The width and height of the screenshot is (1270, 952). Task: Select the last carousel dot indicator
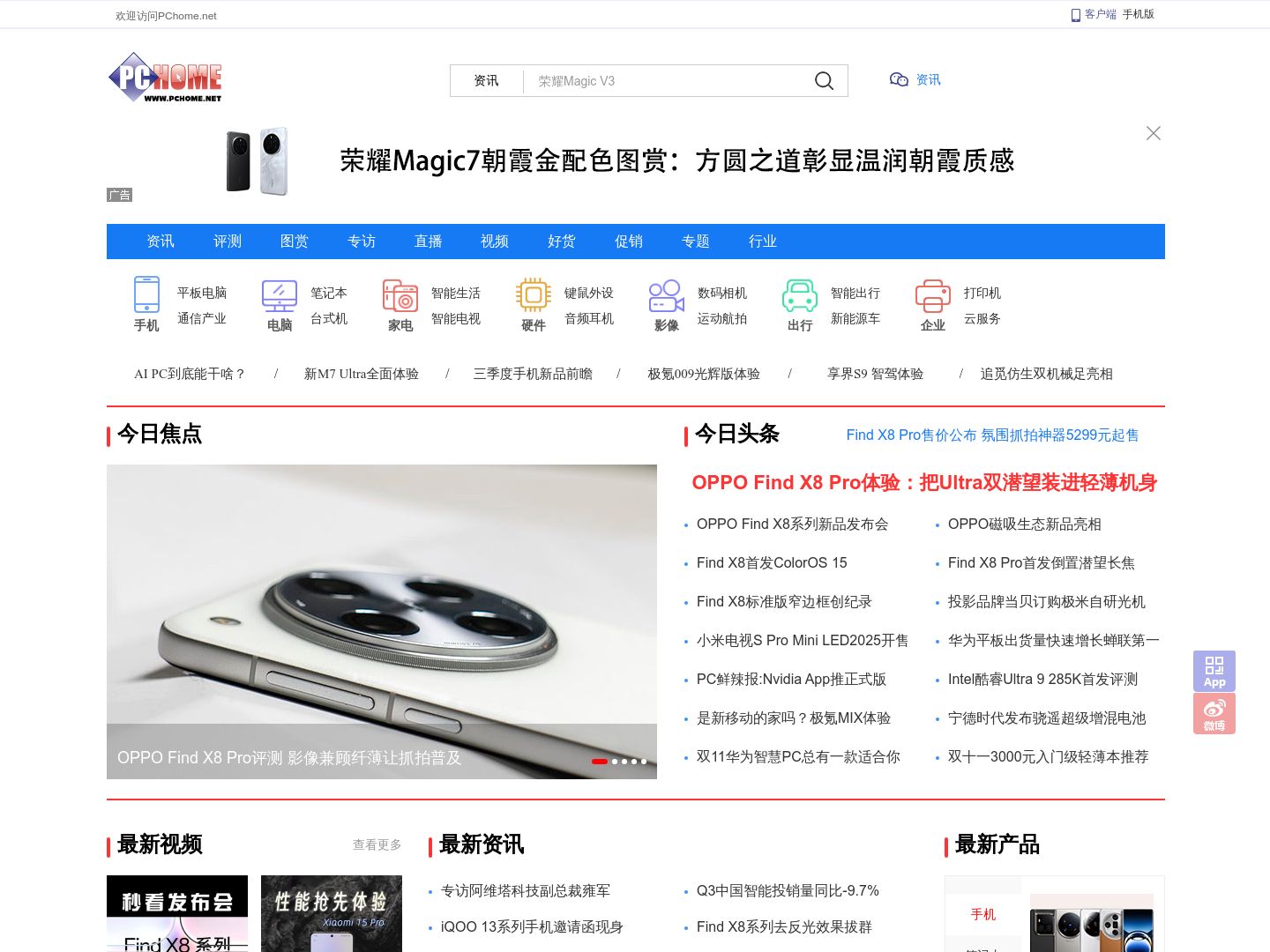coord(644,762)
